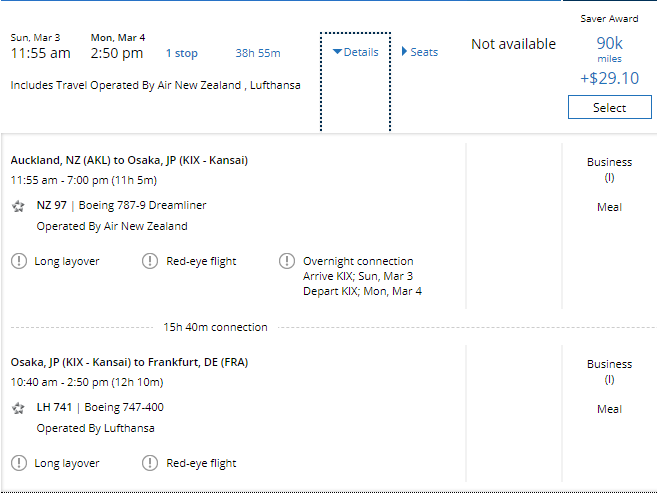The height and width of the screenshot is (494, 657).
Task: Collapse the flight Details section
Action: coord(355,52)
